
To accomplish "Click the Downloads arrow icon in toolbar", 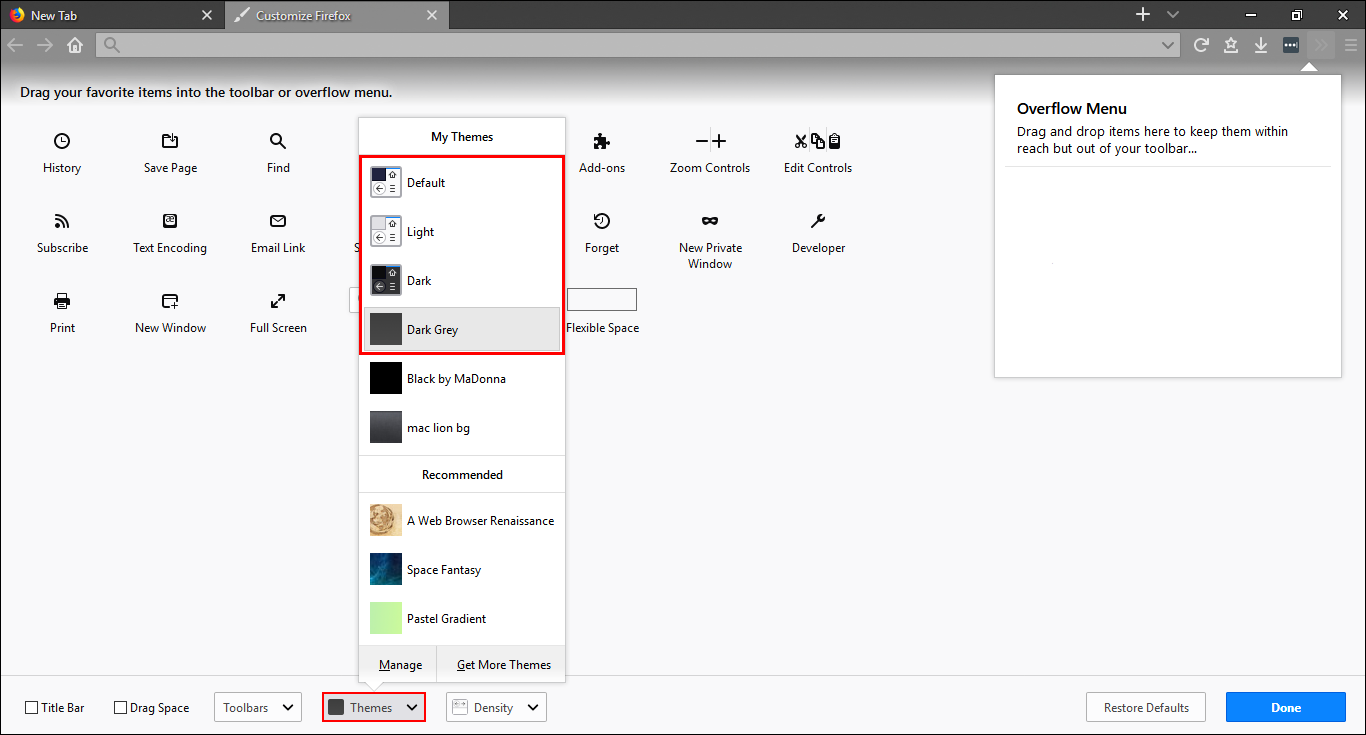I will click(1261, 45).
